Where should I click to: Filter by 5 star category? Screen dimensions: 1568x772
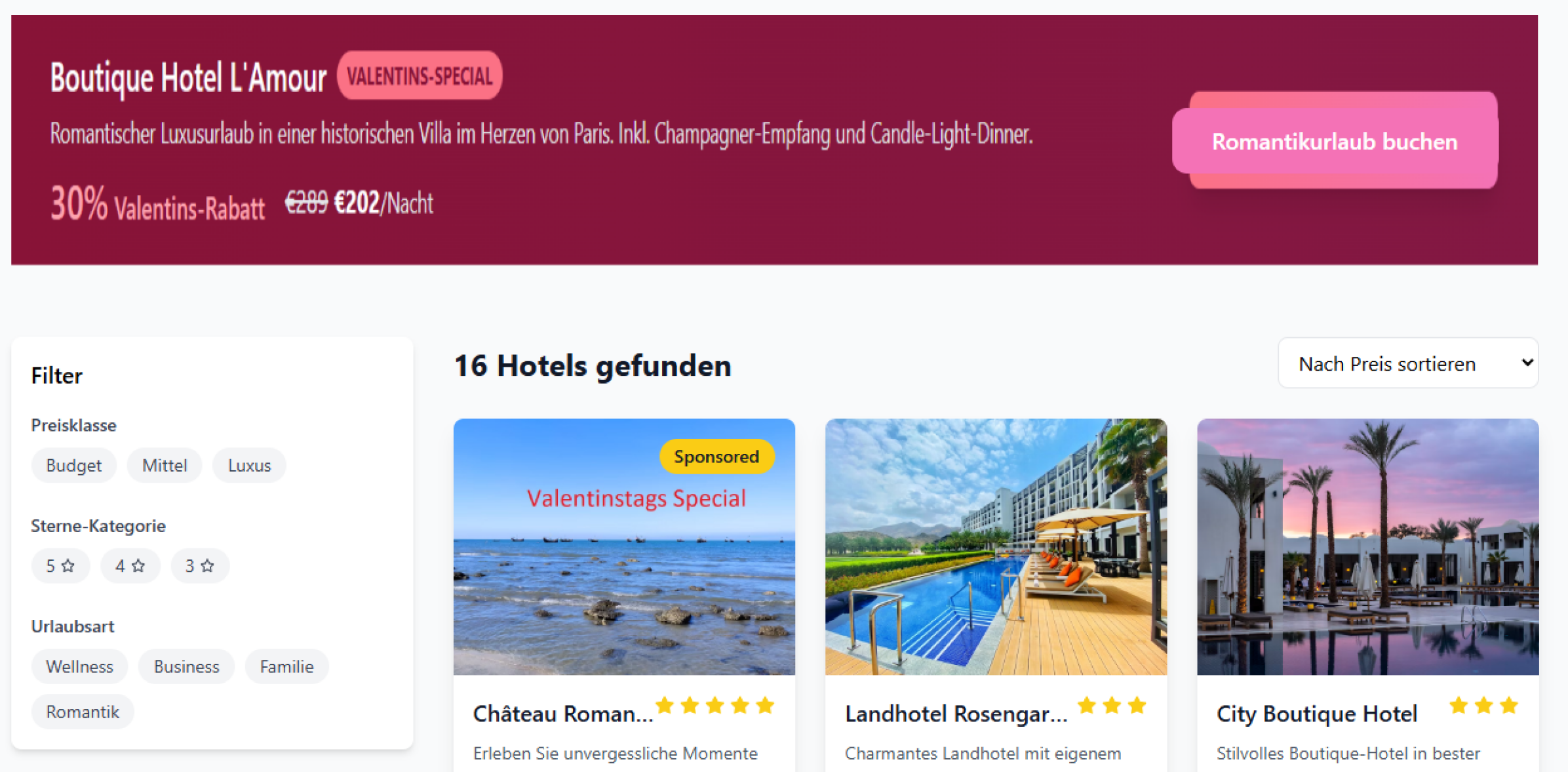coord(60,565)
